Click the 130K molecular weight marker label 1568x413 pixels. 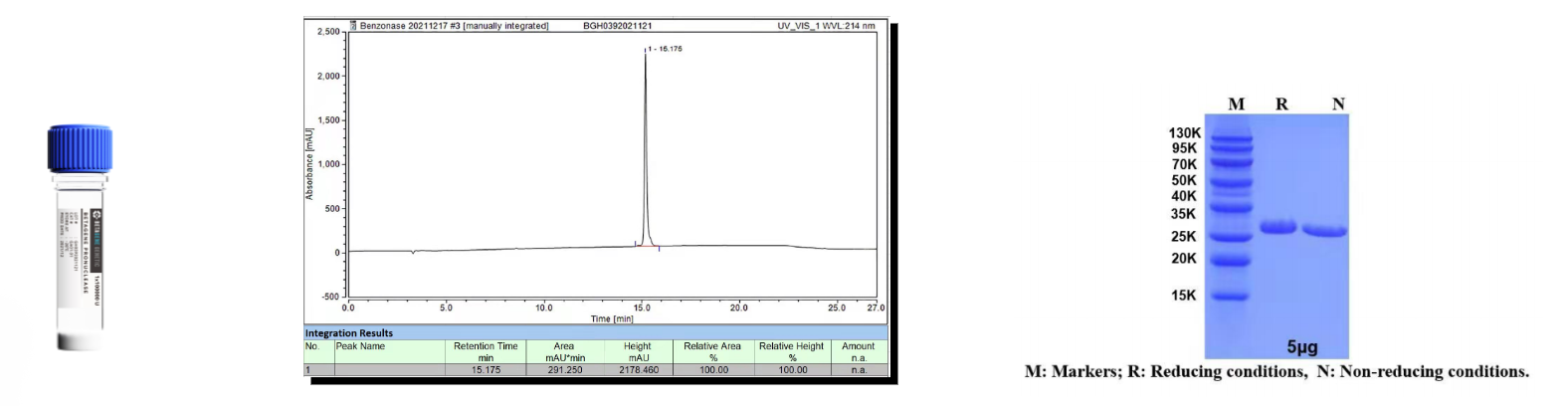(1184, 133)
